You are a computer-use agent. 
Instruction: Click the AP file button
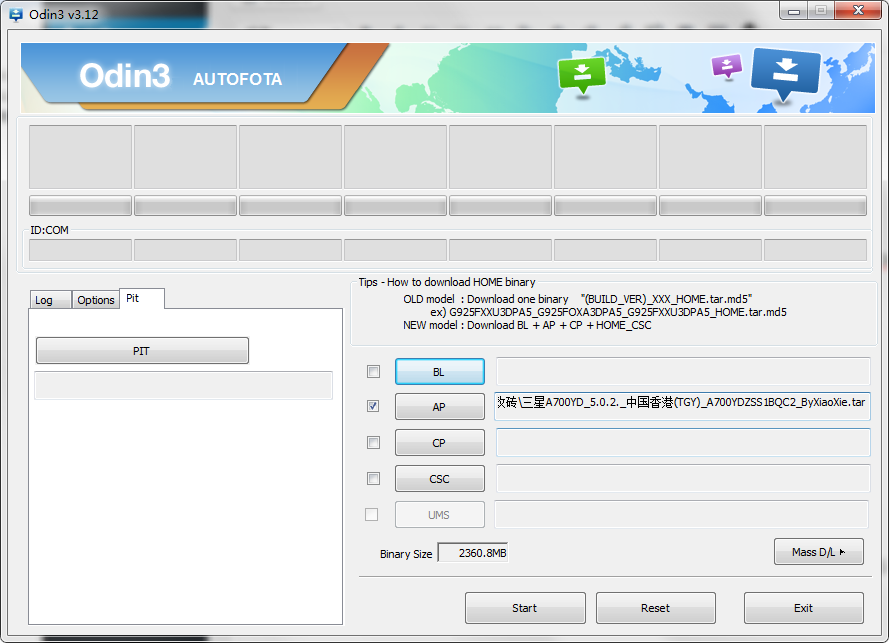pyautogui.click(x=439, y=407)
